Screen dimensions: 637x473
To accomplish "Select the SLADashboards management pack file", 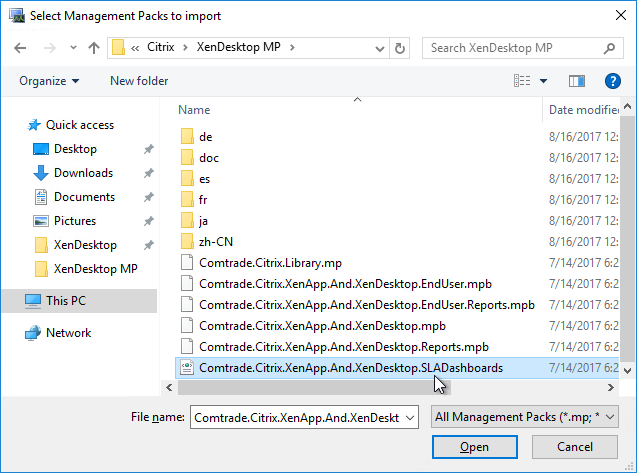I will 351,368.
